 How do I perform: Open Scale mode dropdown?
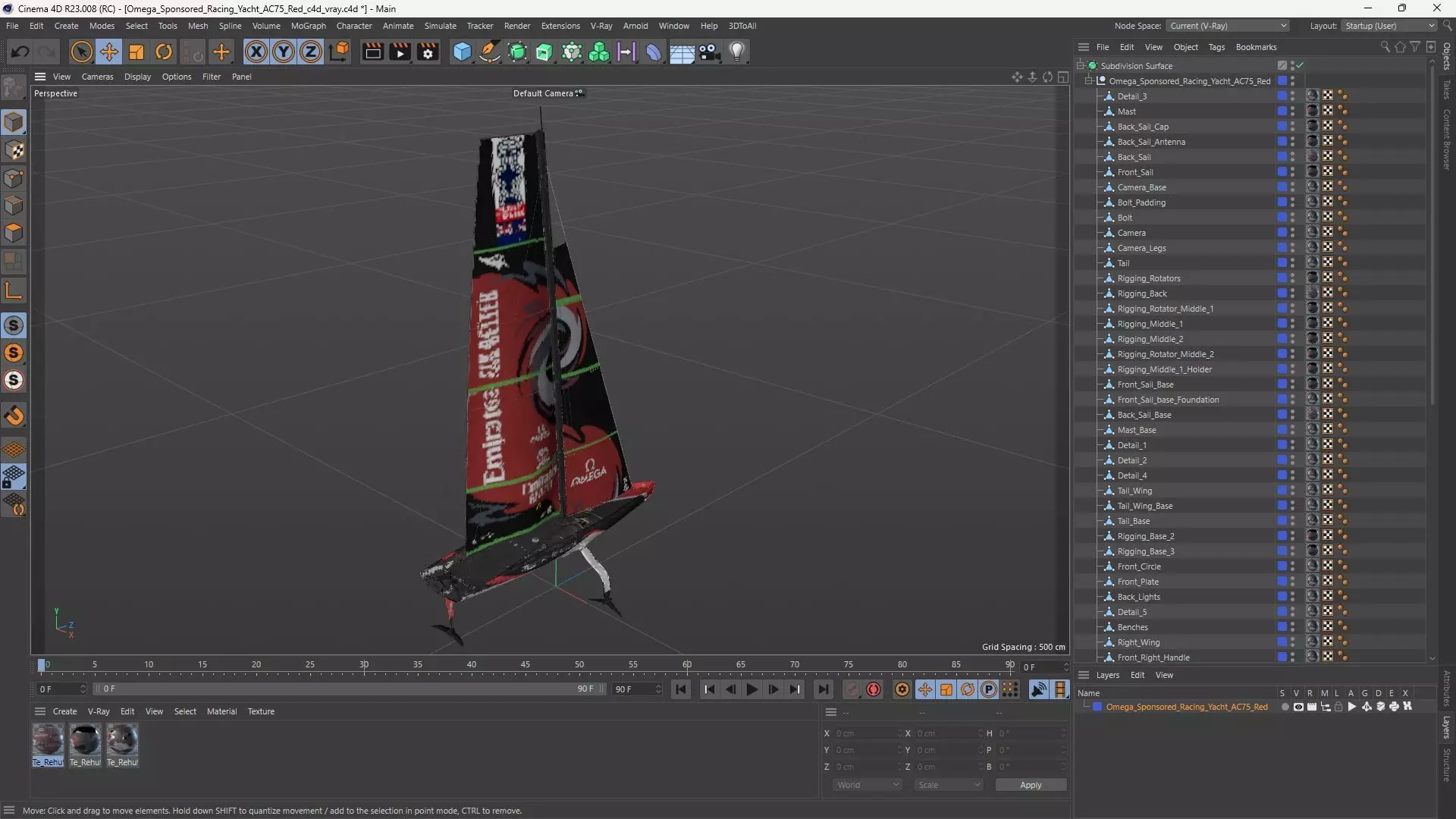click(x=948, y=785)
